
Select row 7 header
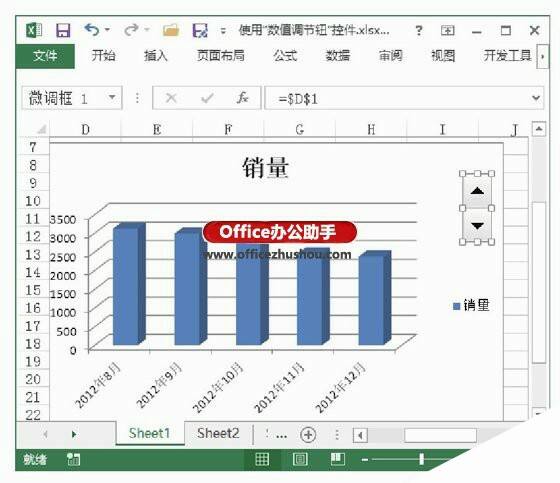coord(33,147)
